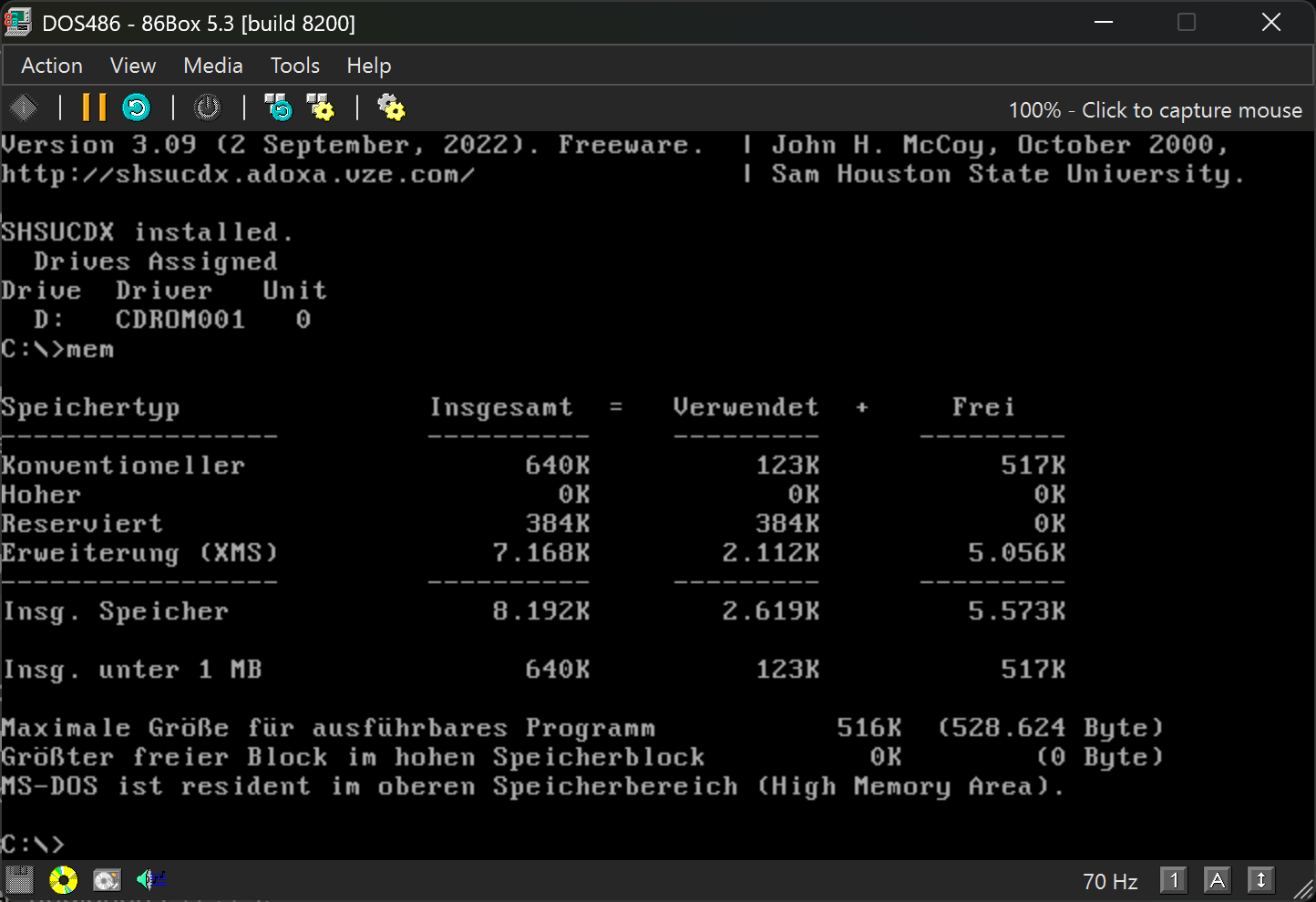Image resolution: width=1316 pixels, height=902 pixels.
Task: Click the gray diamond toolbar icon
Action: click(23, 108)
